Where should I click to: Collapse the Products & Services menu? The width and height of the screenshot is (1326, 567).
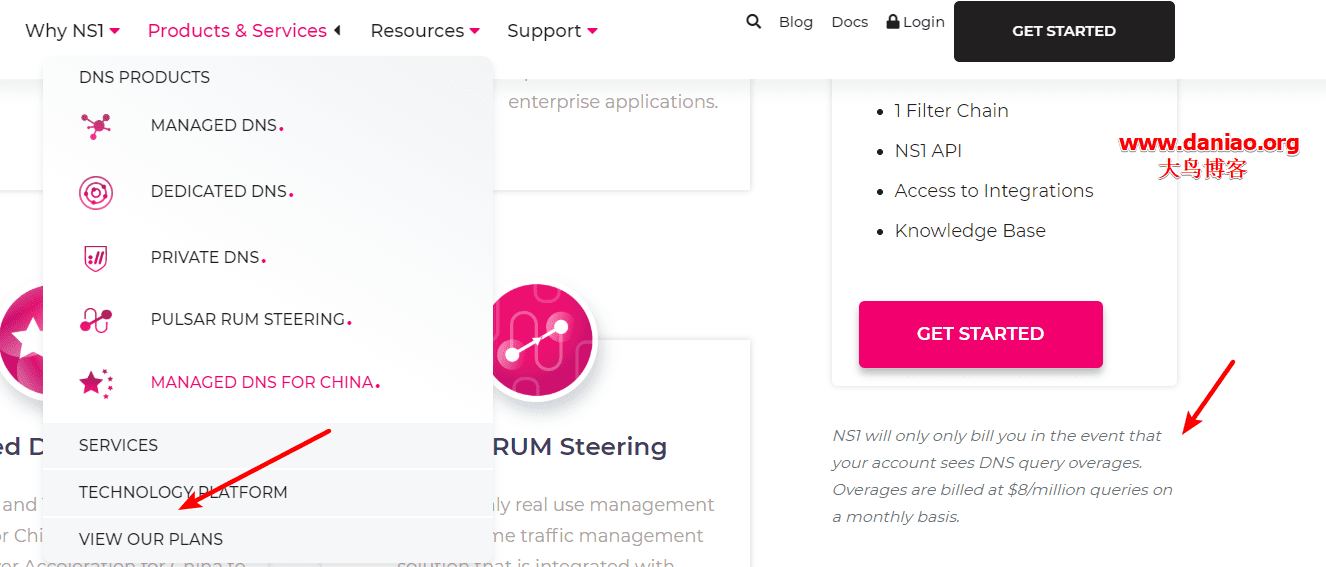click(x=244, y=31)
